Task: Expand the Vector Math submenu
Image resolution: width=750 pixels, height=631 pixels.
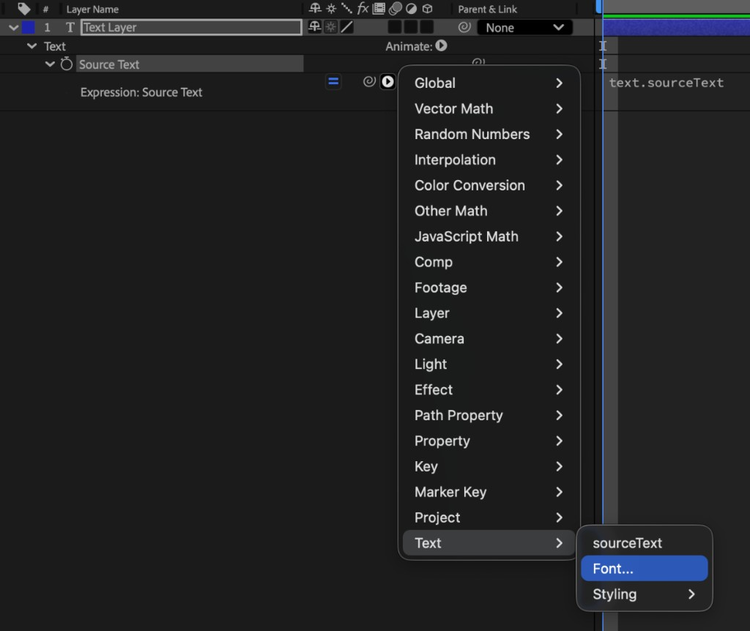Action: [488, 109]
